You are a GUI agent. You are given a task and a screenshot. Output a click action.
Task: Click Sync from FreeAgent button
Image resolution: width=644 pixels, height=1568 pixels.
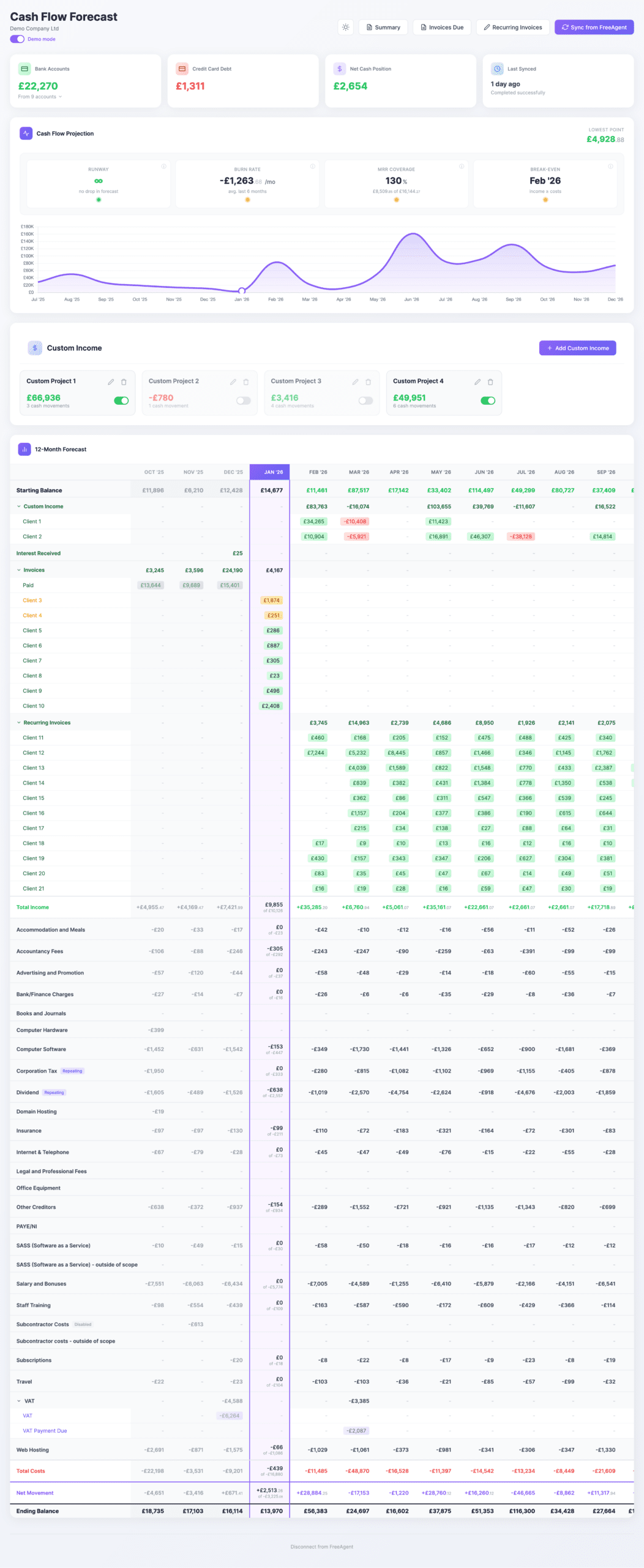[x=594, y=27]
